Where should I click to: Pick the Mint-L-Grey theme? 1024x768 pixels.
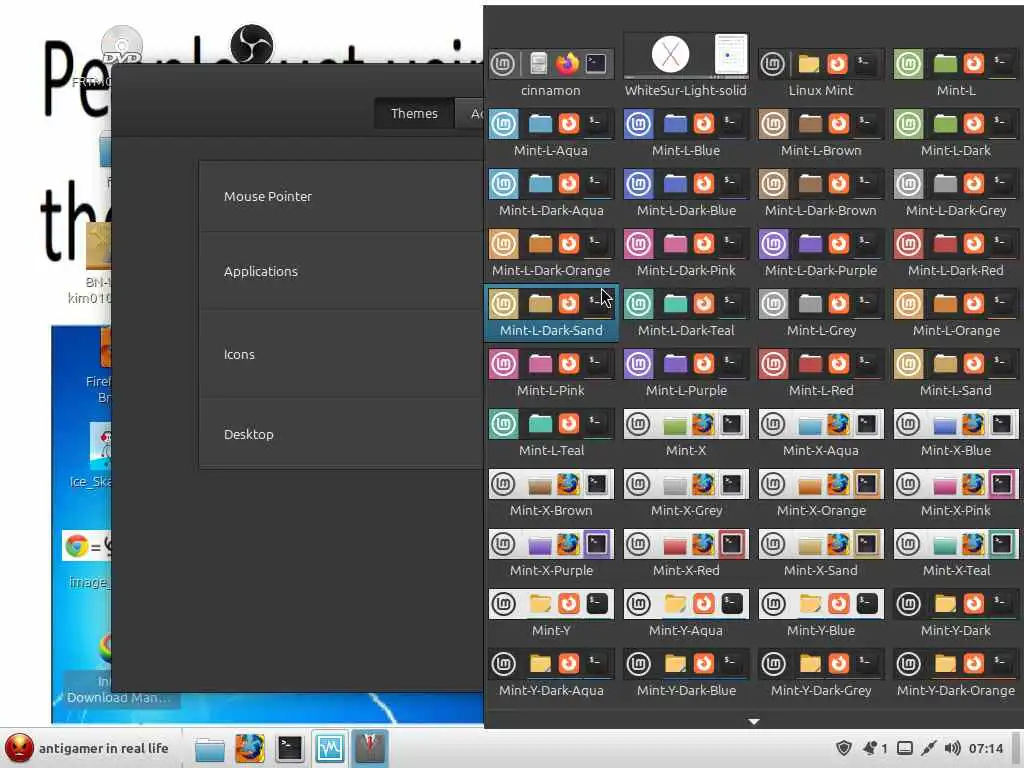(821, 304)
